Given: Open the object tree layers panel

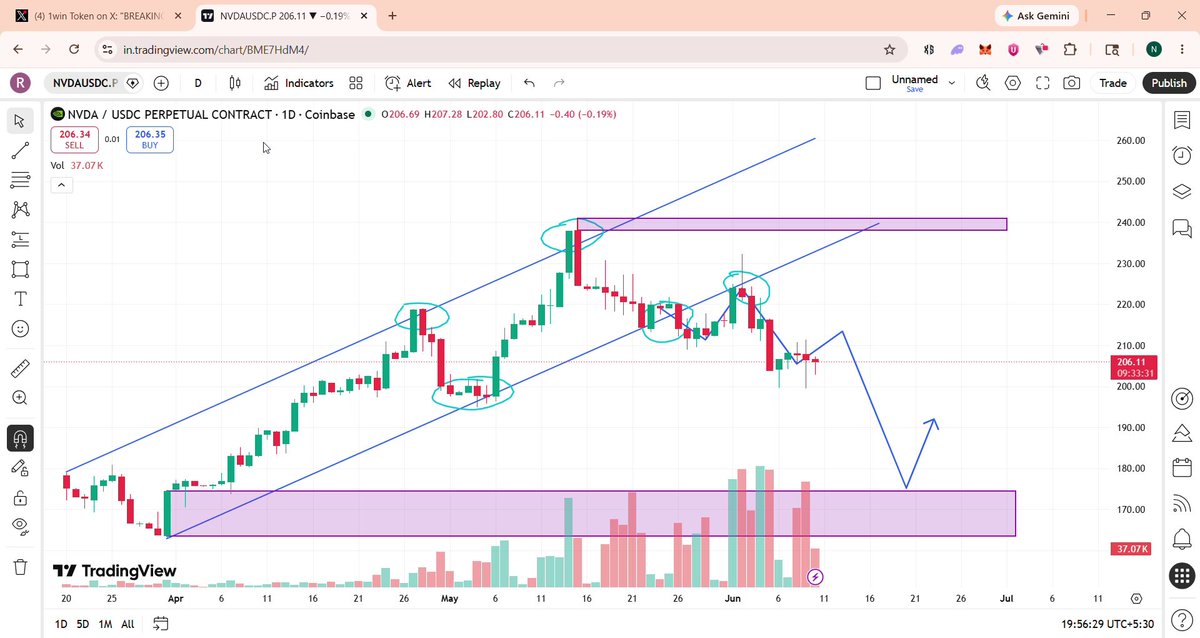Looking at the screenshot, I should pyautogui.click(x=1181, y=191).
